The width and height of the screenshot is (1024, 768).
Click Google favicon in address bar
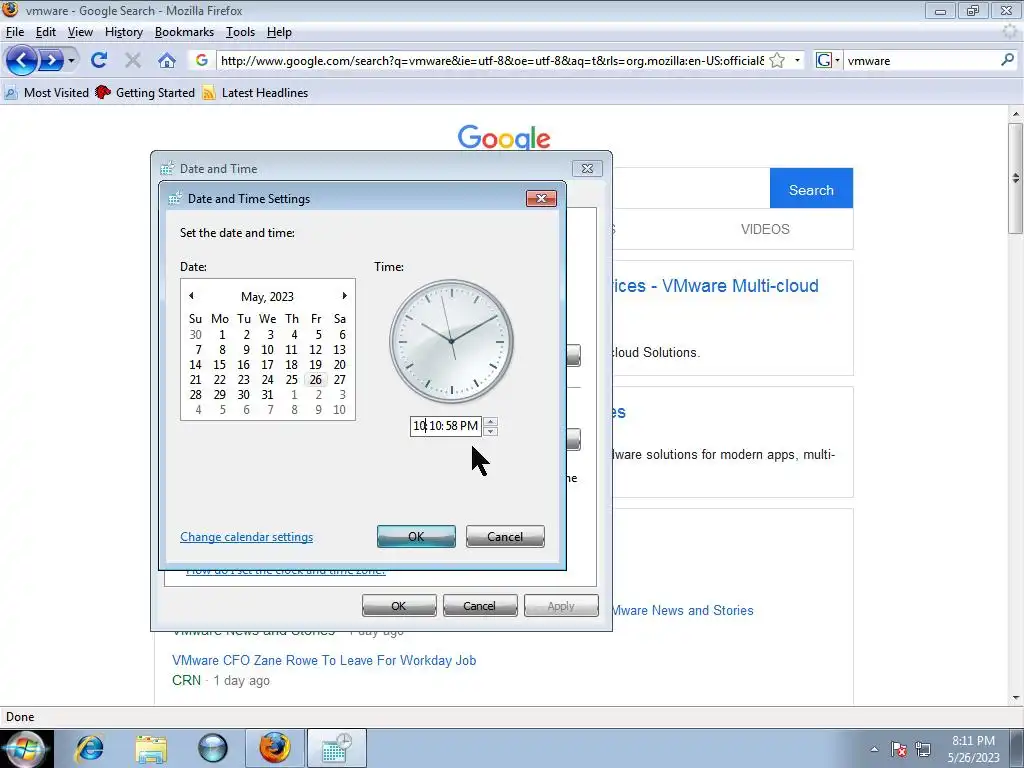click(201, 61)
